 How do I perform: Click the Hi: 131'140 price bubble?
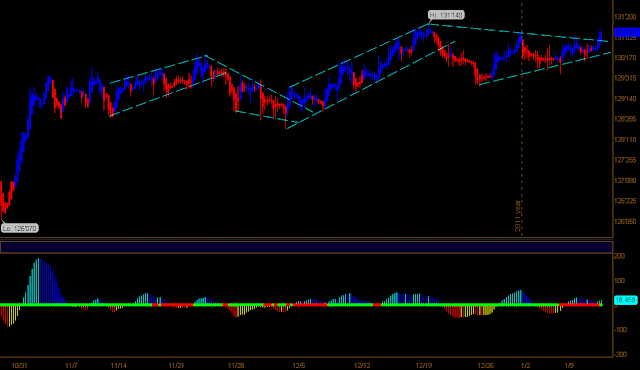tap(447, 15)
